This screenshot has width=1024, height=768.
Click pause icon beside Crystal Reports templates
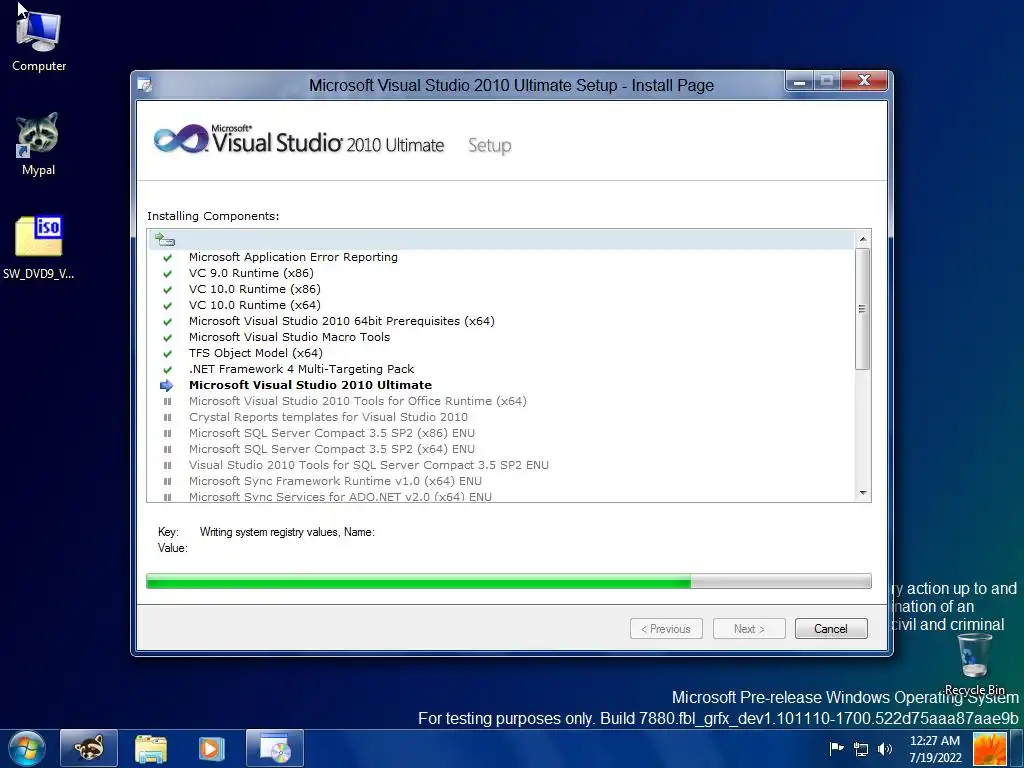[167, 417]
